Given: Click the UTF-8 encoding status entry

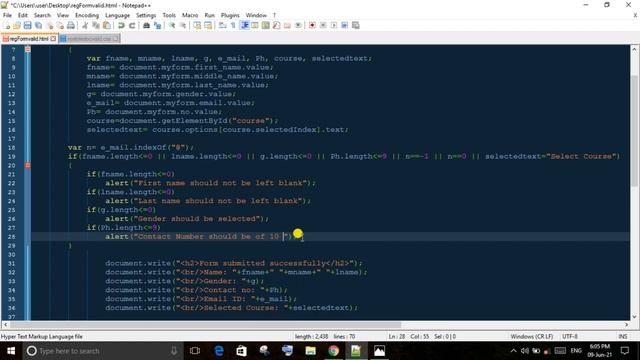Looking at the screenshot, I should tap(570, 337).
